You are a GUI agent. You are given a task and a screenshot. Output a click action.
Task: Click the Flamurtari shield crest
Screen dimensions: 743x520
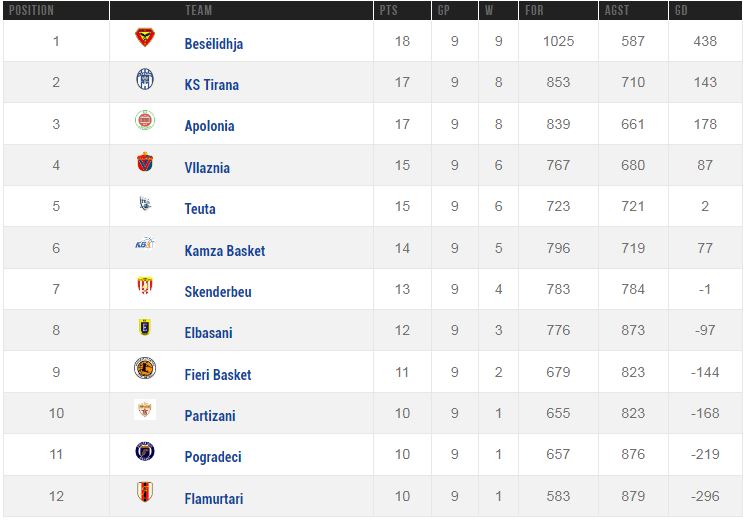point(145,493)
